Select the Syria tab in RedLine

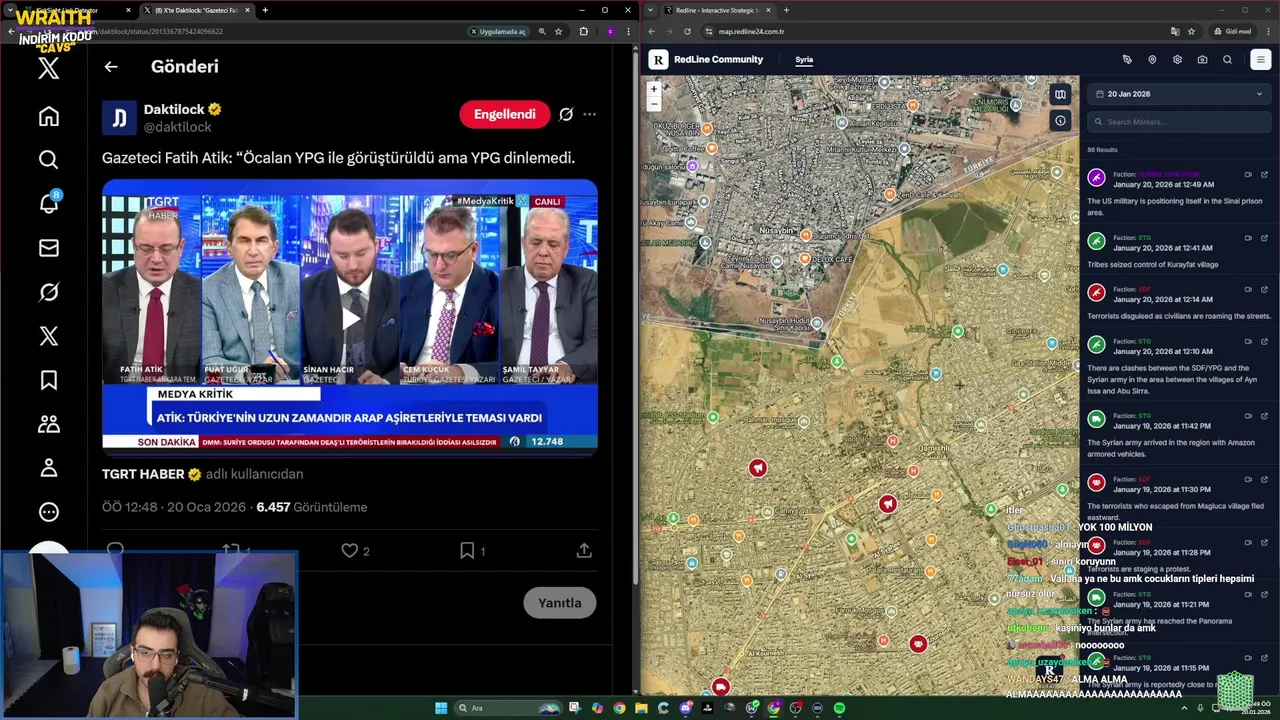coord(804,60)
